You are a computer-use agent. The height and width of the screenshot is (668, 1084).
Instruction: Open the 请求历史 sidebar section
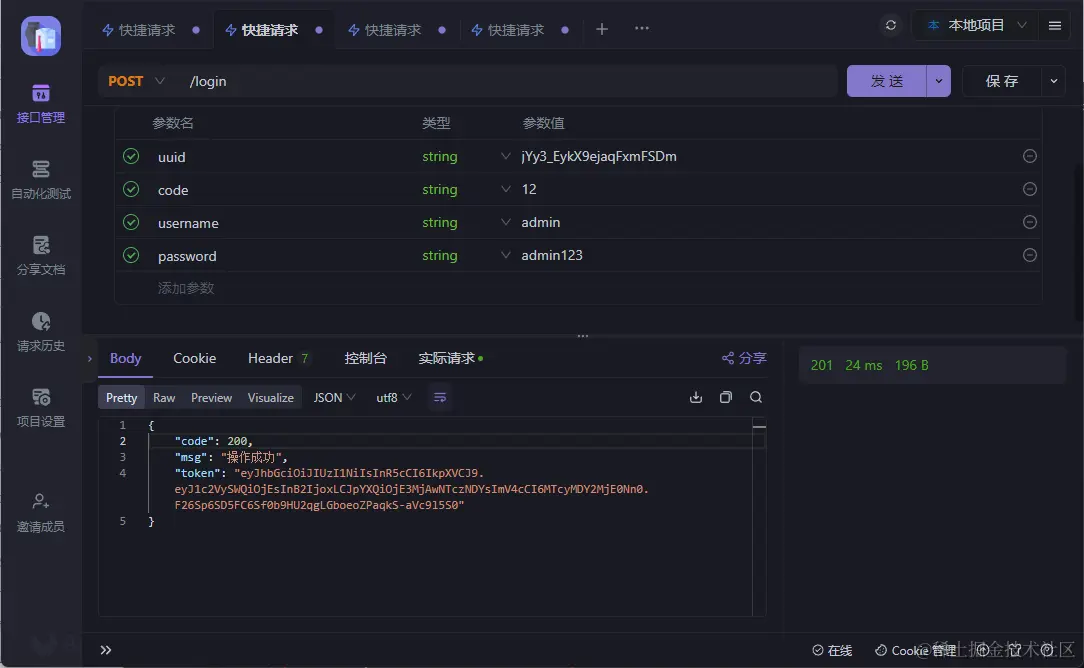click(41, 332)
